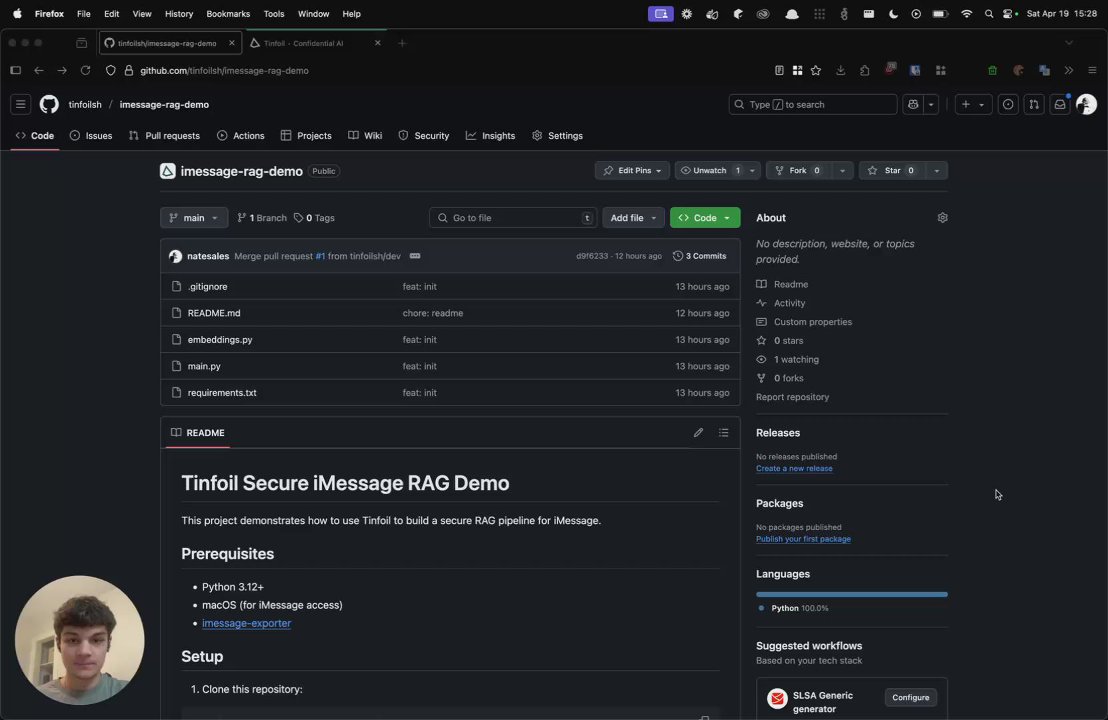Open About section settings gear

tap(942, 218)
